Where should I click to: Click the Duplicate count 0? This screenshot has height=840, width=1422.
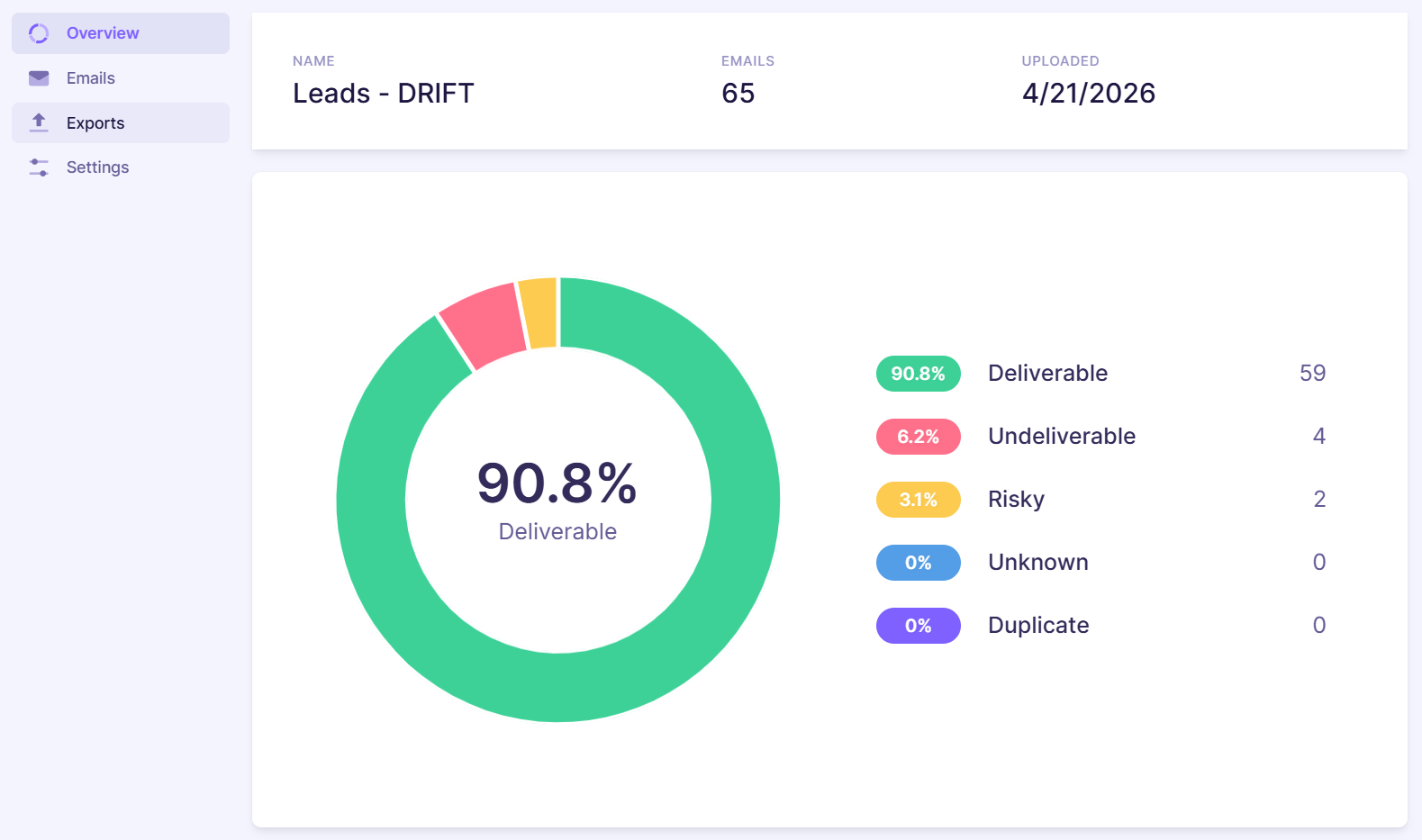coord(1319,625)
